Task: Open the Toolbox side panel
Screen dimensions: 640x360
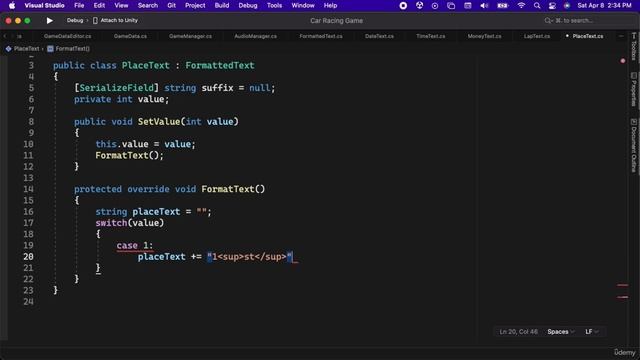Action: tap(633, 46)
